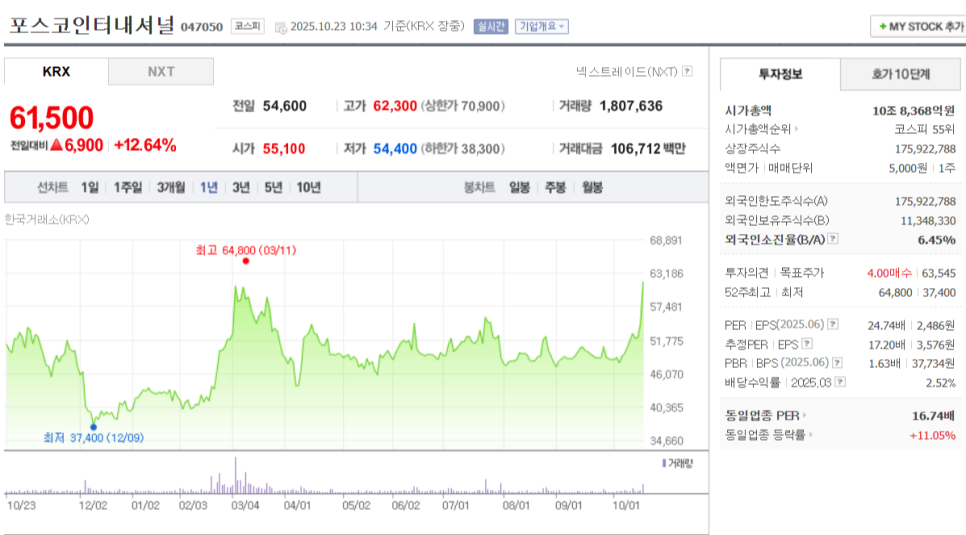Click the 거래량 legend marker in volume chart
This screenshot has height=535, width=966.
point(664,463)
